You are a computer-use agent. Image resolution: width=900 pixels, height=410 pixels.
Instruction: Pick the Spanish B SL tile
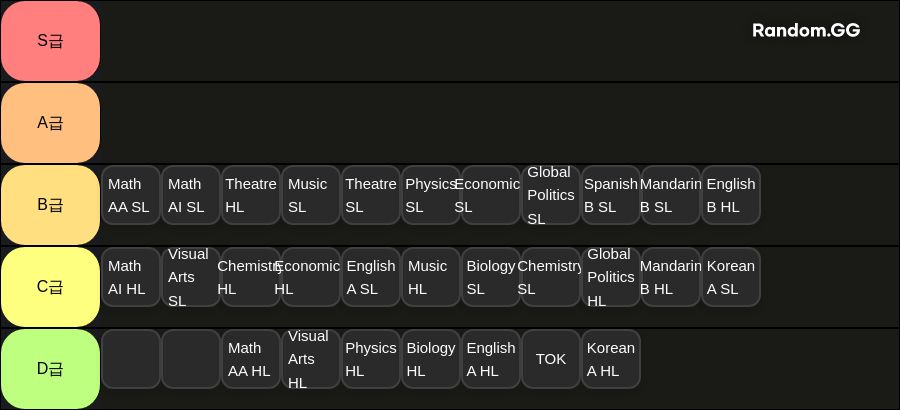611,195
